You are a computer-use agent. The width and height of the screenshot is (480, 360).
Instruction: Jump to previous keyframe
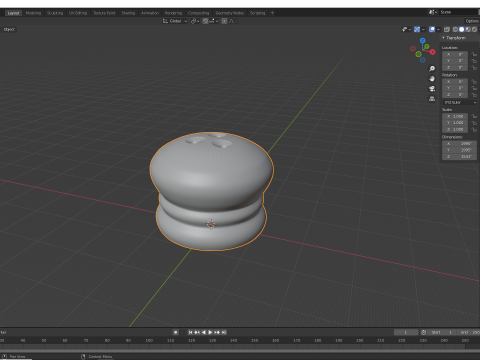[197, 332]
